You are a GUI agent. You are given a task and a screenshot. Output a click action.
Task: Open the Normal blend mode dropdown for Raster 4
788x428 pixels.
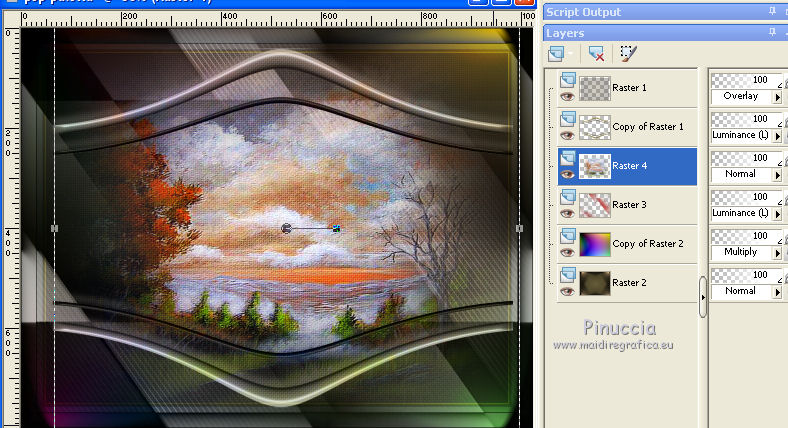click(777, 175)
